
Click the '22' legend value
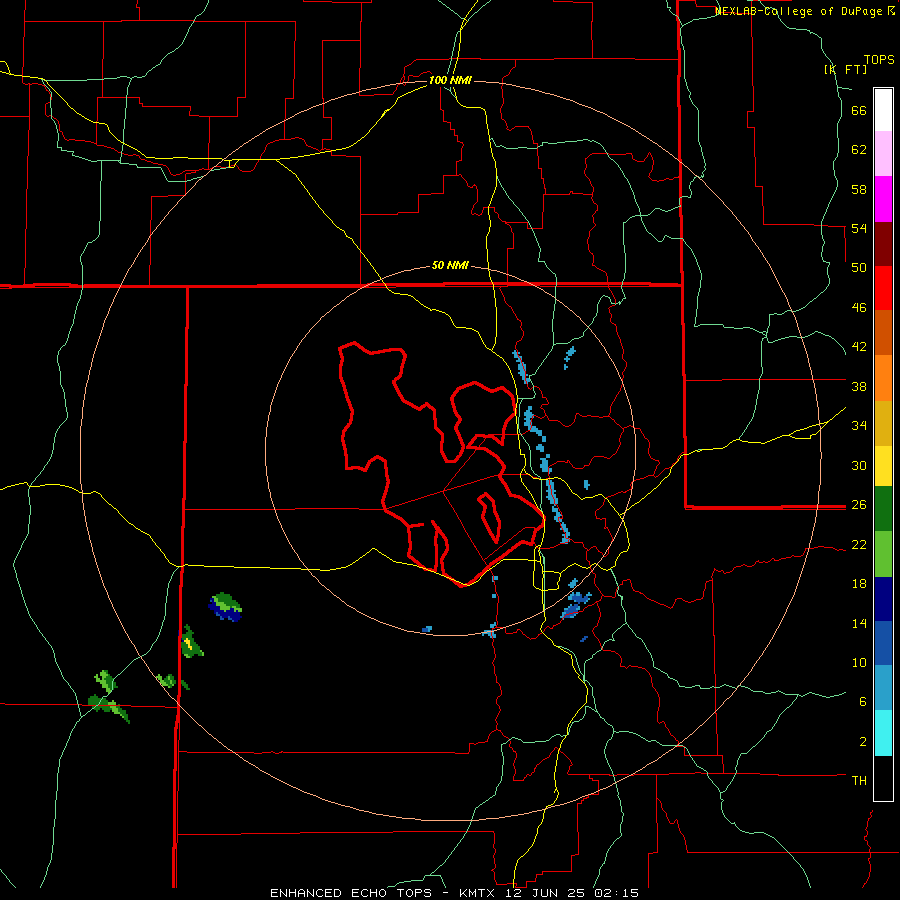(859, 544)
